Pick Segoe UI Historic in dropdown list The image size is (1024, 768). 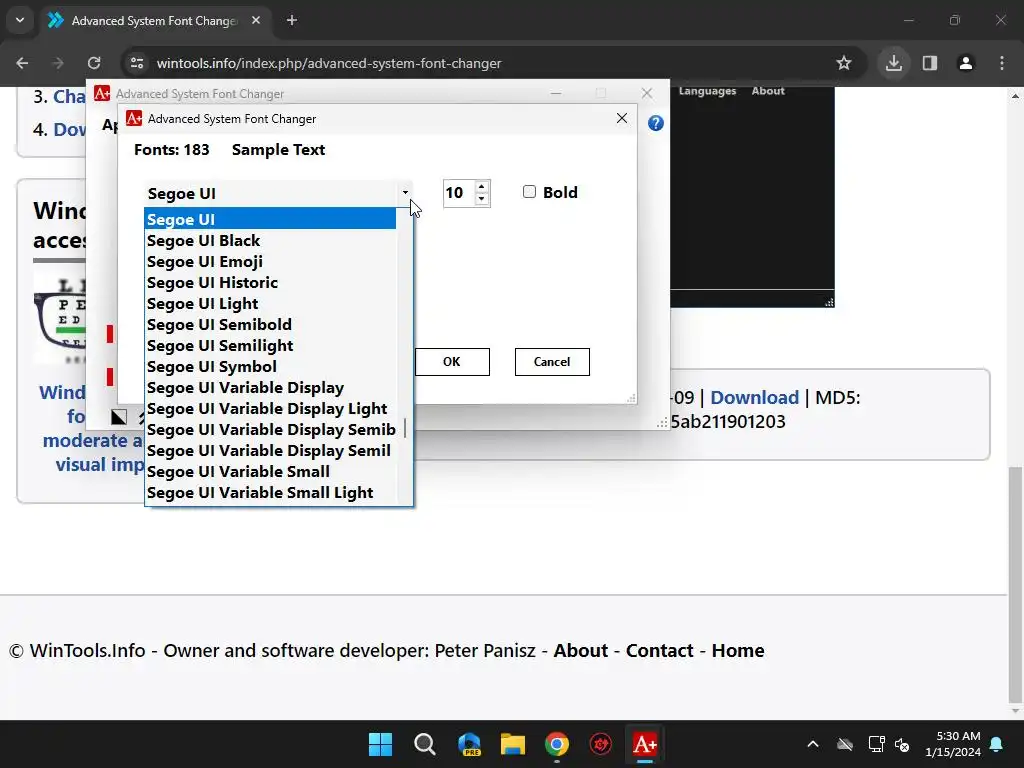[270, 282]
